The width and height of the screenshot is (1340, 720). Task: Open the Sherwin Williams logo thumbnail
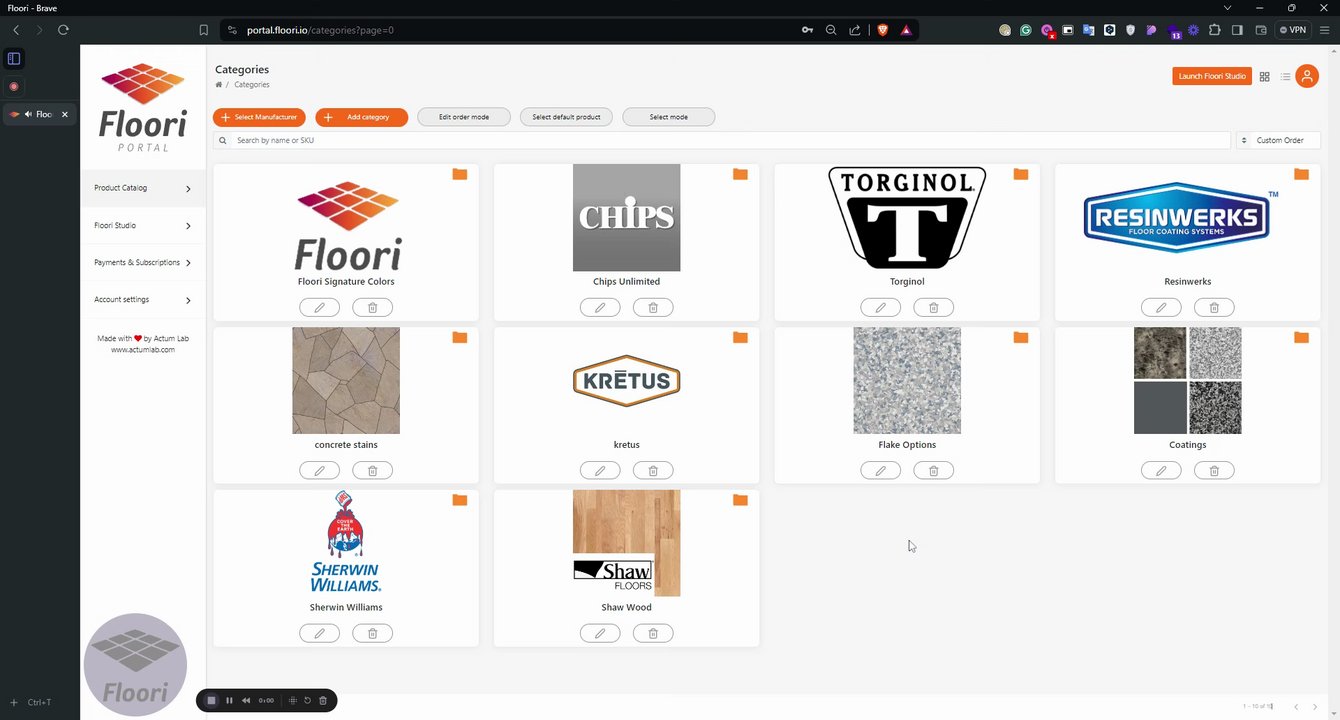coord(346,543)
